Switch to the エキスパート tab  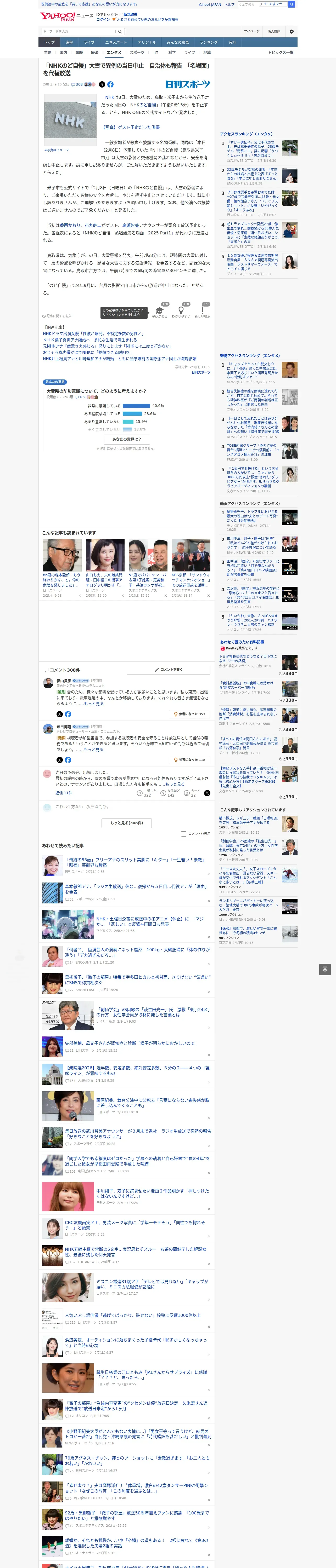click(116, 43)
